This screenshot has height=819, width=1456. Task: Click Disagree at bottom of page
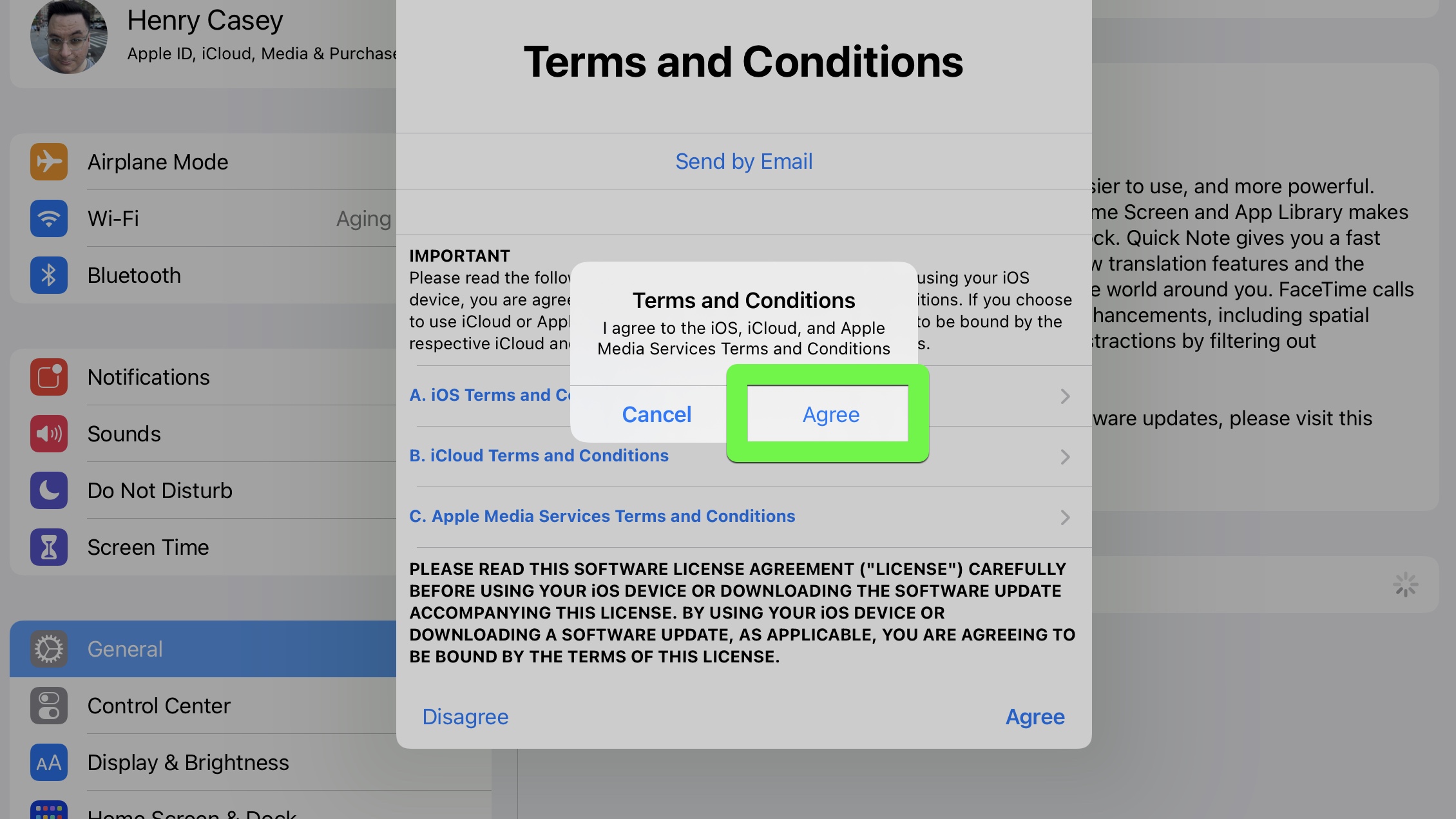coord(465,717)
